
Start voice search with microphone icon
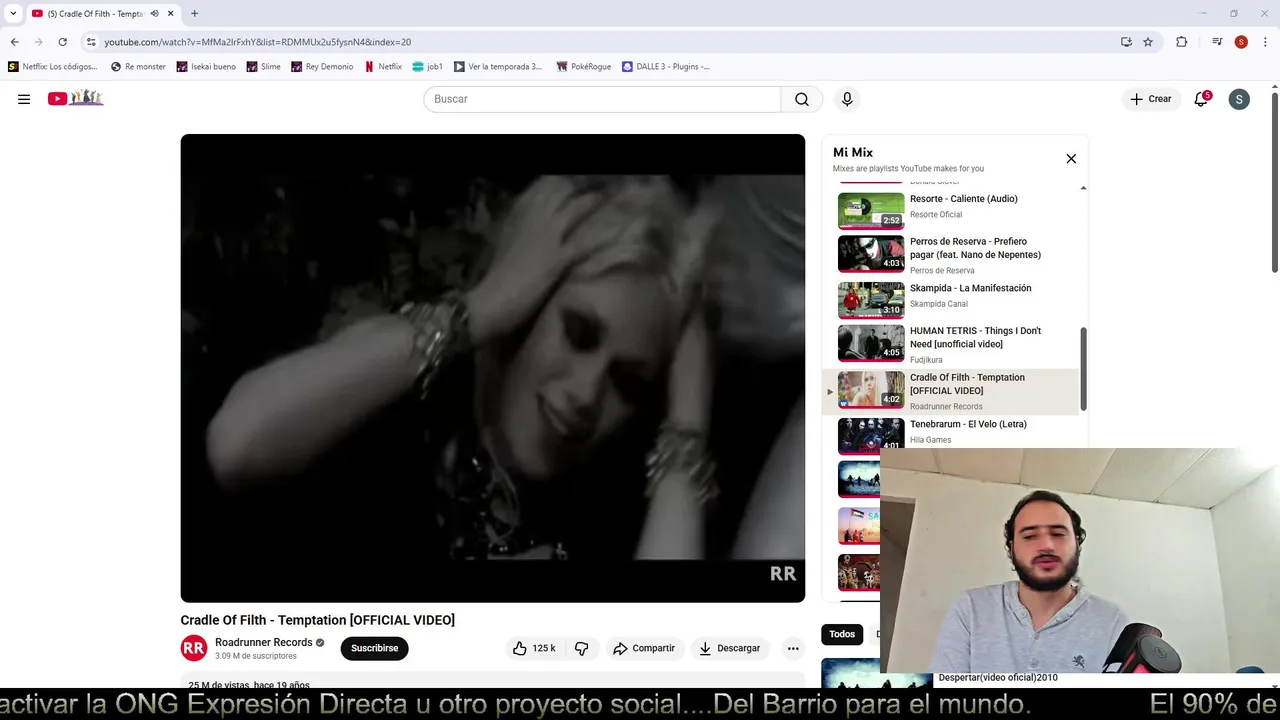click(847, 99)
